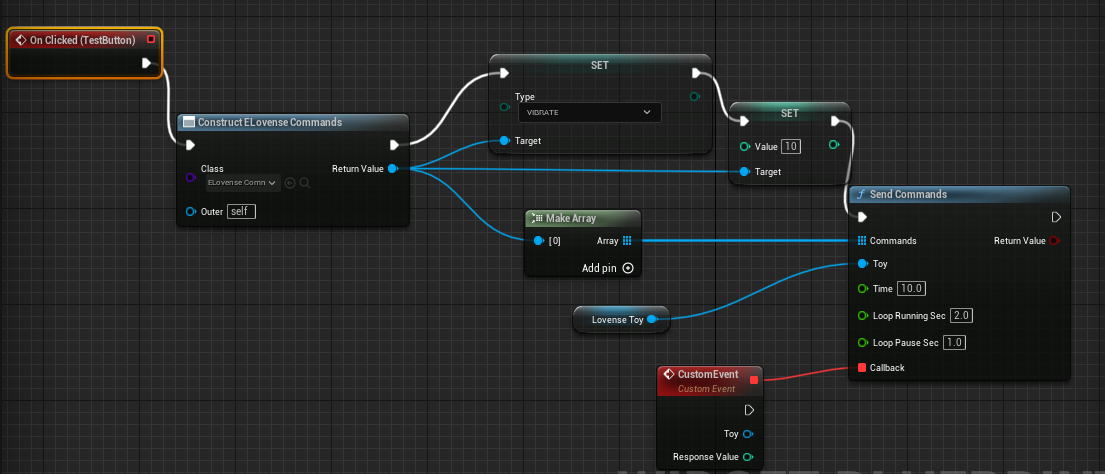The image size is (1105, 474).
Task: Click the Response Value pin on CustomEvent
Action: (747, 457)
